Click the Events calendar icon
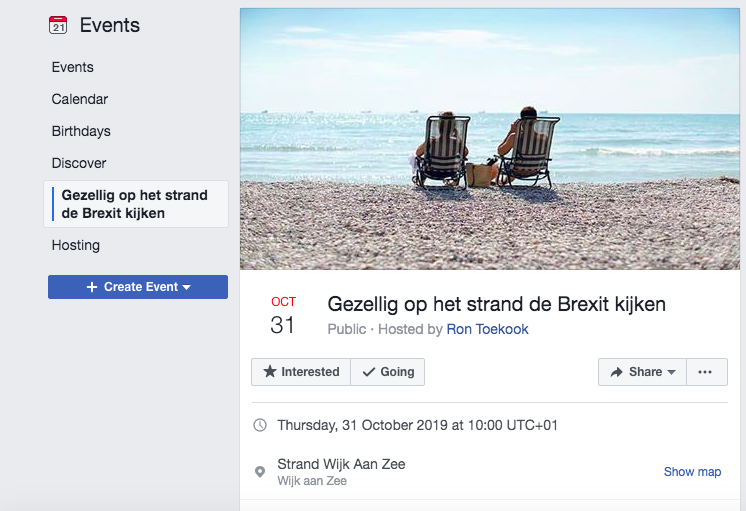The image size is (746, 511). pos(58,26)
